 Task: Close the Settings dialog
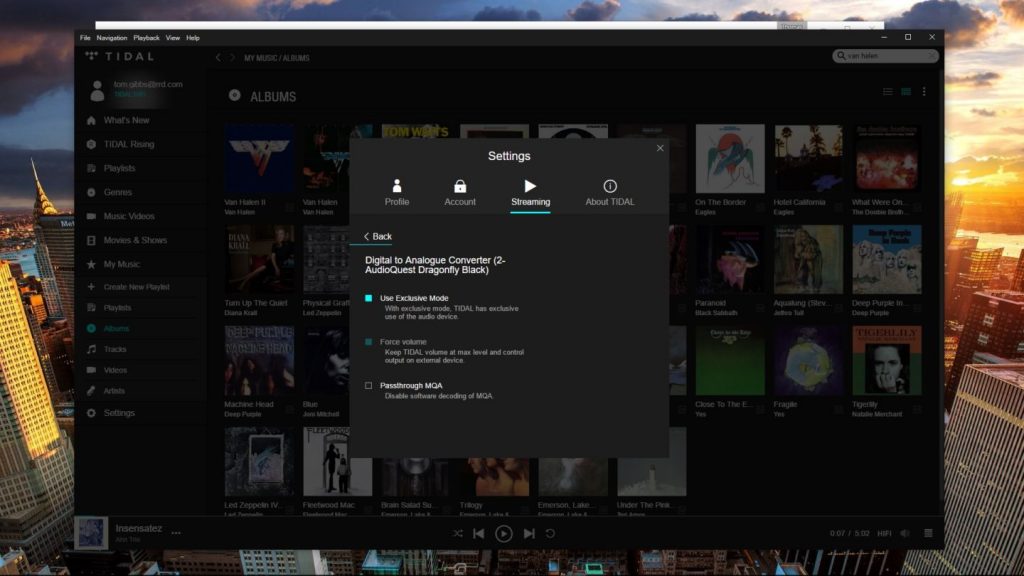coord(660,148)
